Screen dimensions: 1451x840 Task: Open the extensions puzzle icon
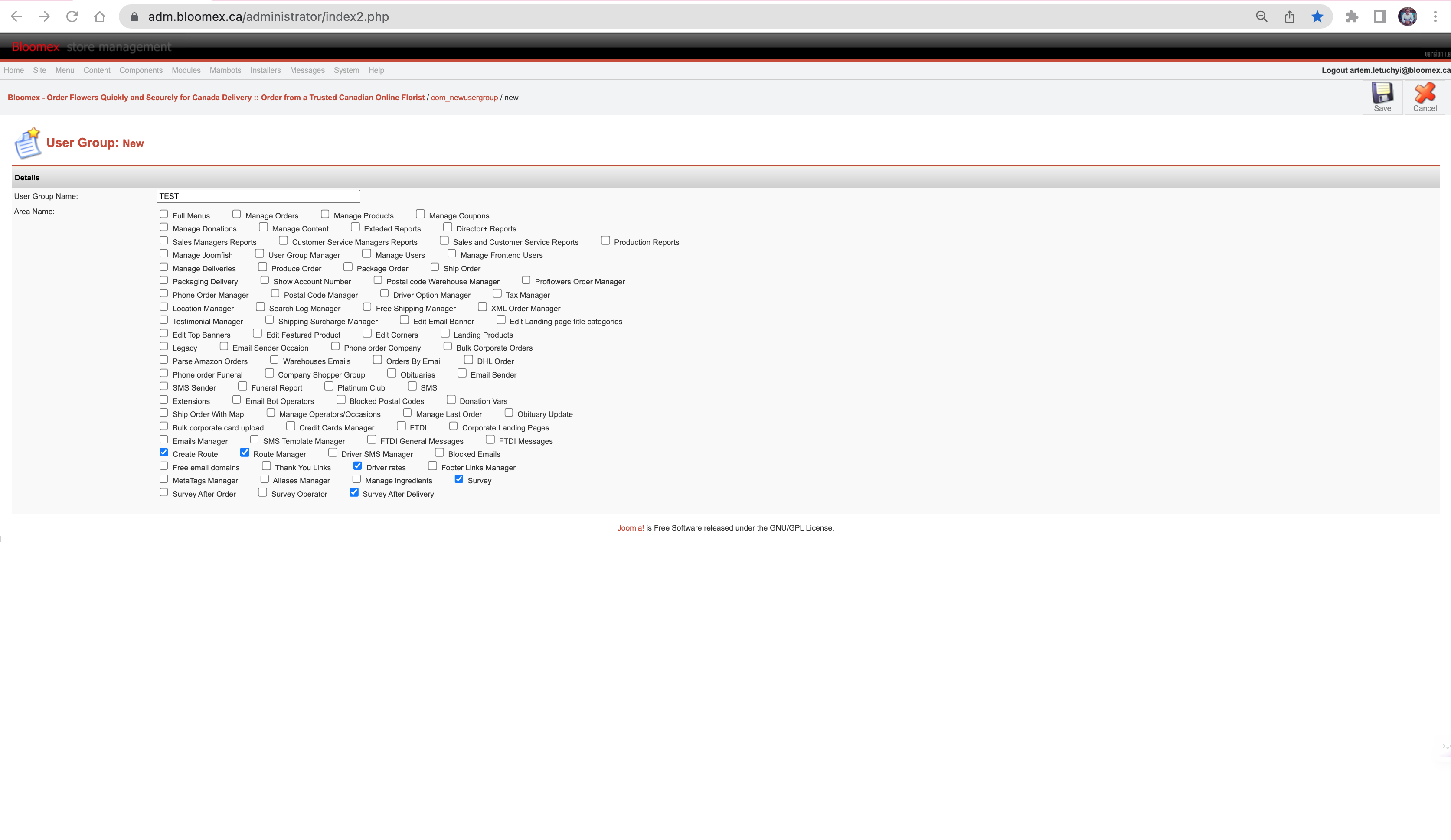click(1351, 16)
